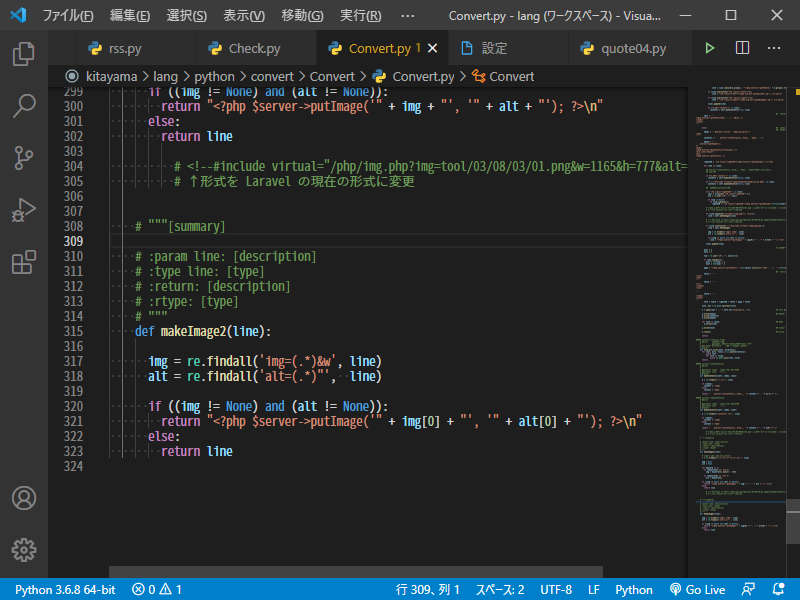The image size is (800, 600).
Task: Expand the hidden menu bar items
Action: [407, 16]
